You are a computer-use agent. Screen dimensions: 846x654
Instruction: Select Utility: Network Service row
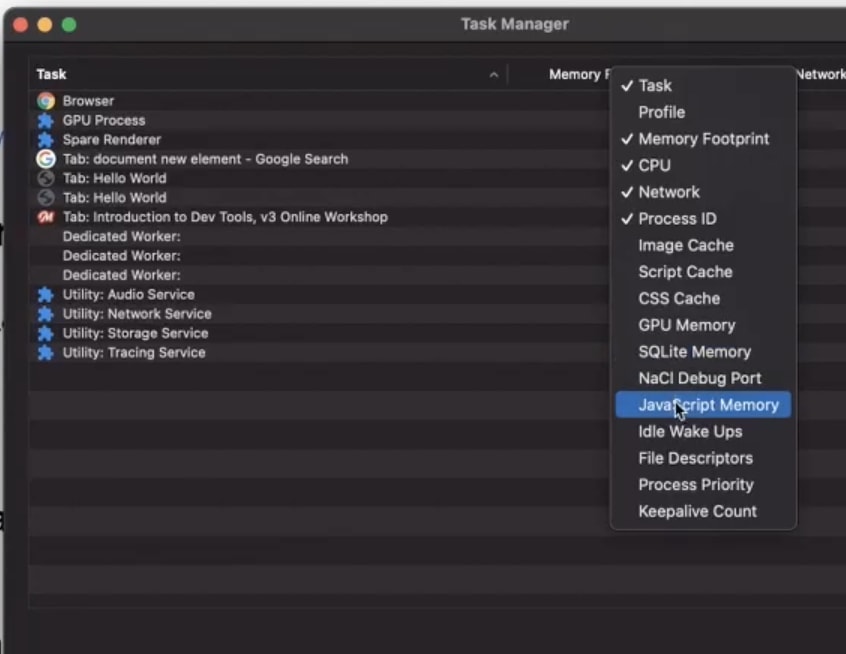click(319, 314)
